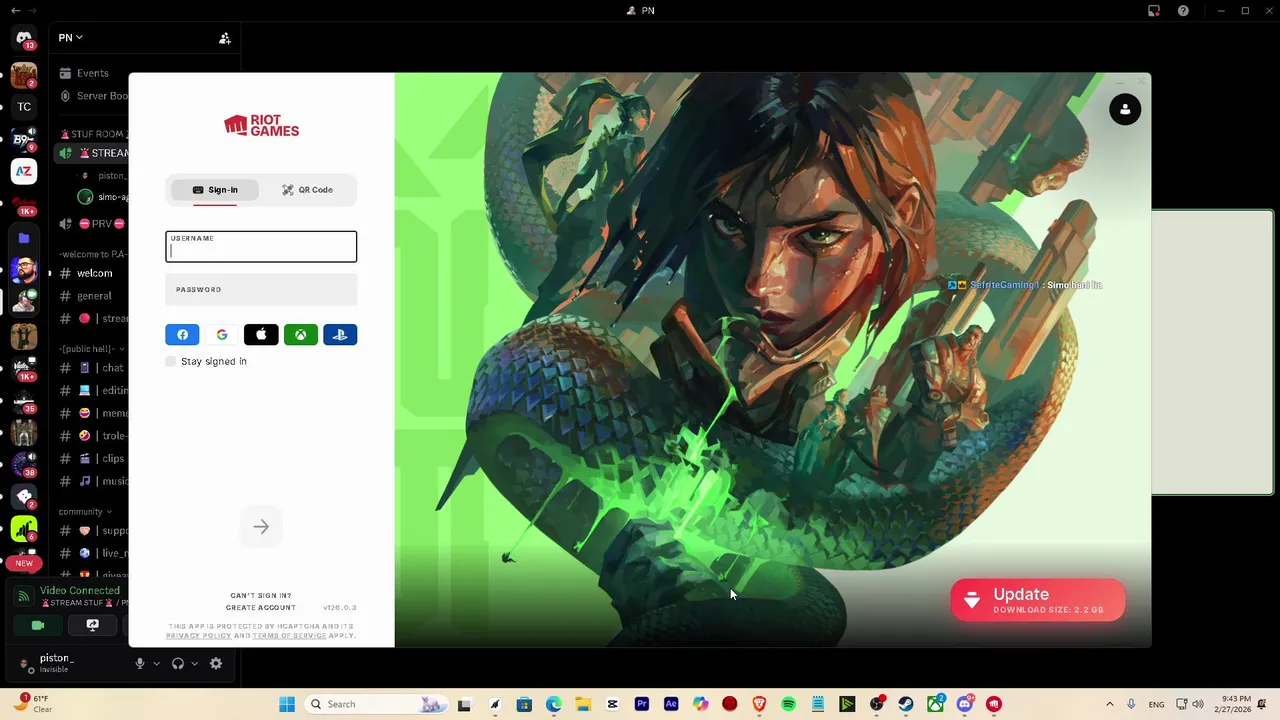Open ENG language selector in system tray
Image resolution: width=1280 pixels, height=720 pixels.
(1156, 704)
